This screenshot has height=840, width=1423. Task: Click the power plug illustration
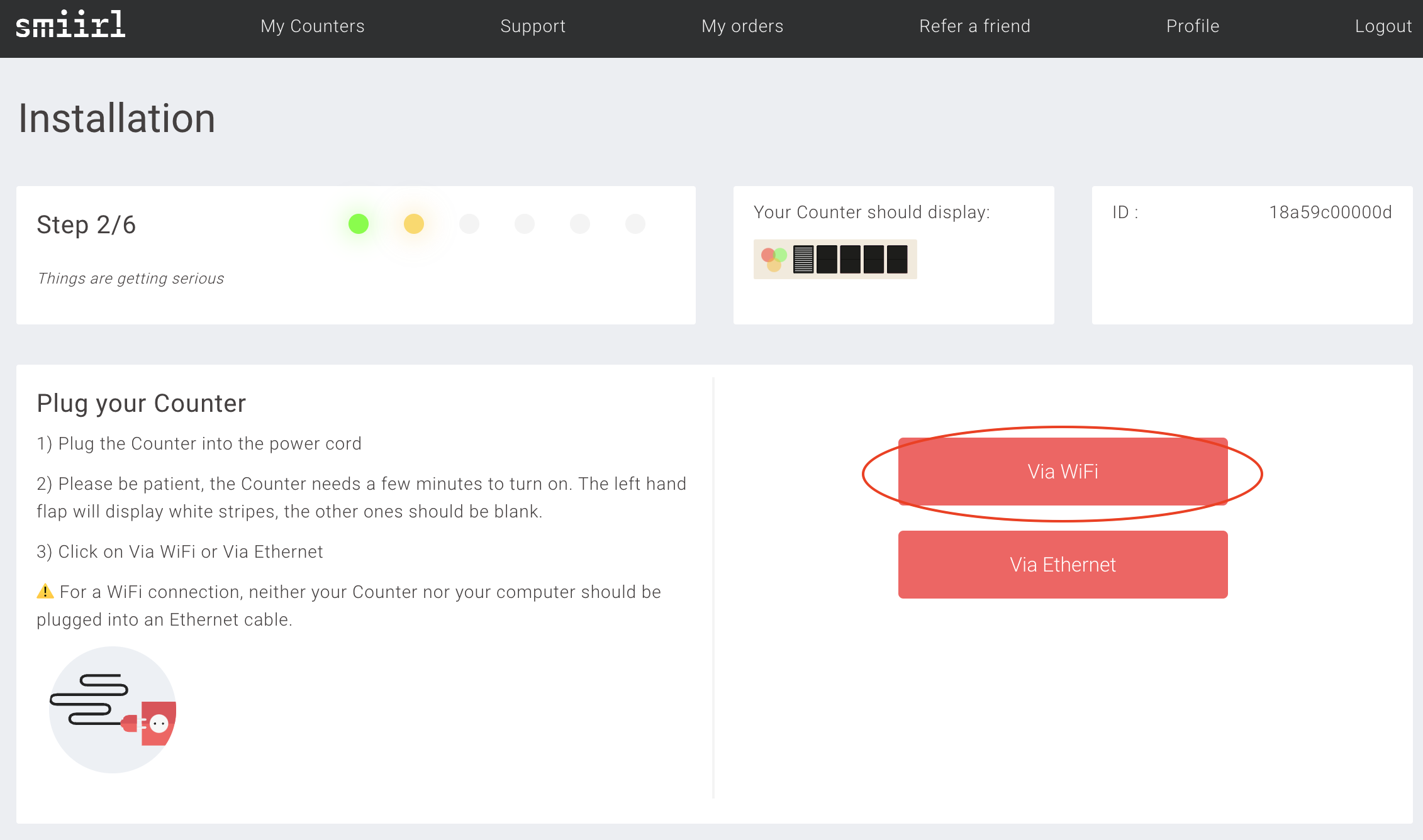click(113, 709)
